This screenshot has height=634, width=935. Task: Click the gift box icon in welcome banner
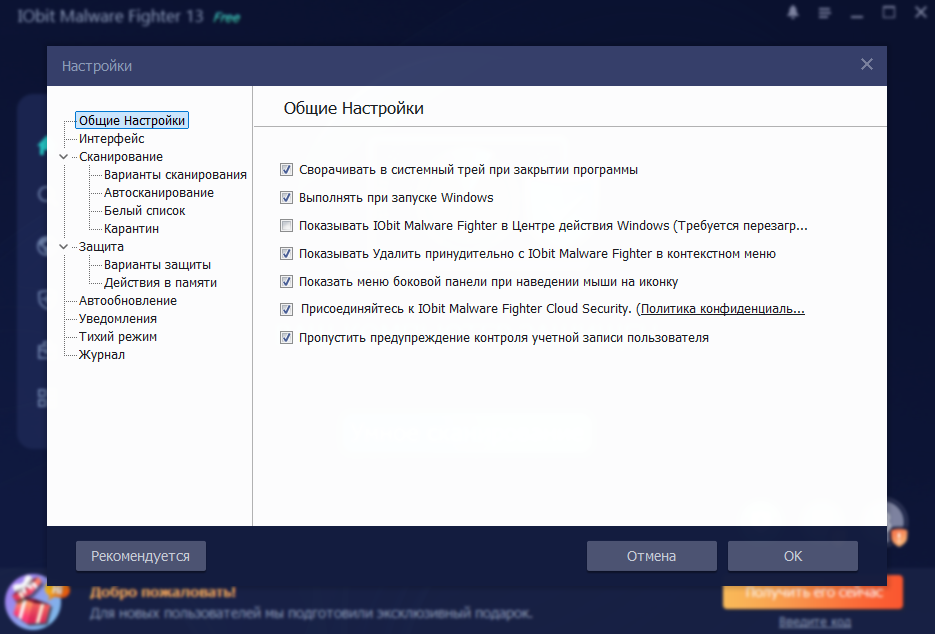coord(33,601)
